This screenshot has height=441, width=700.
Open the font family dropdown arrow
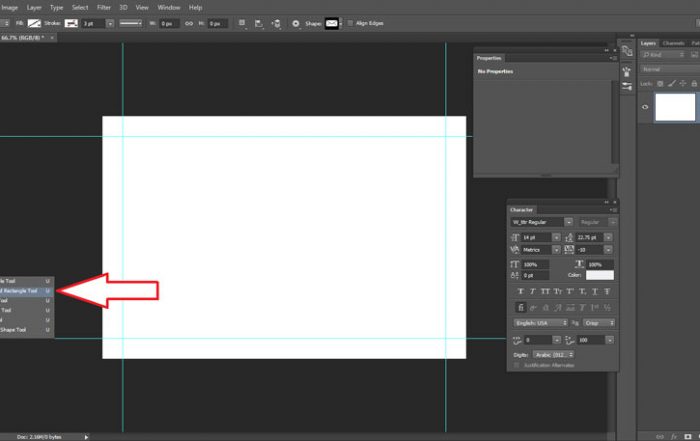568,222
